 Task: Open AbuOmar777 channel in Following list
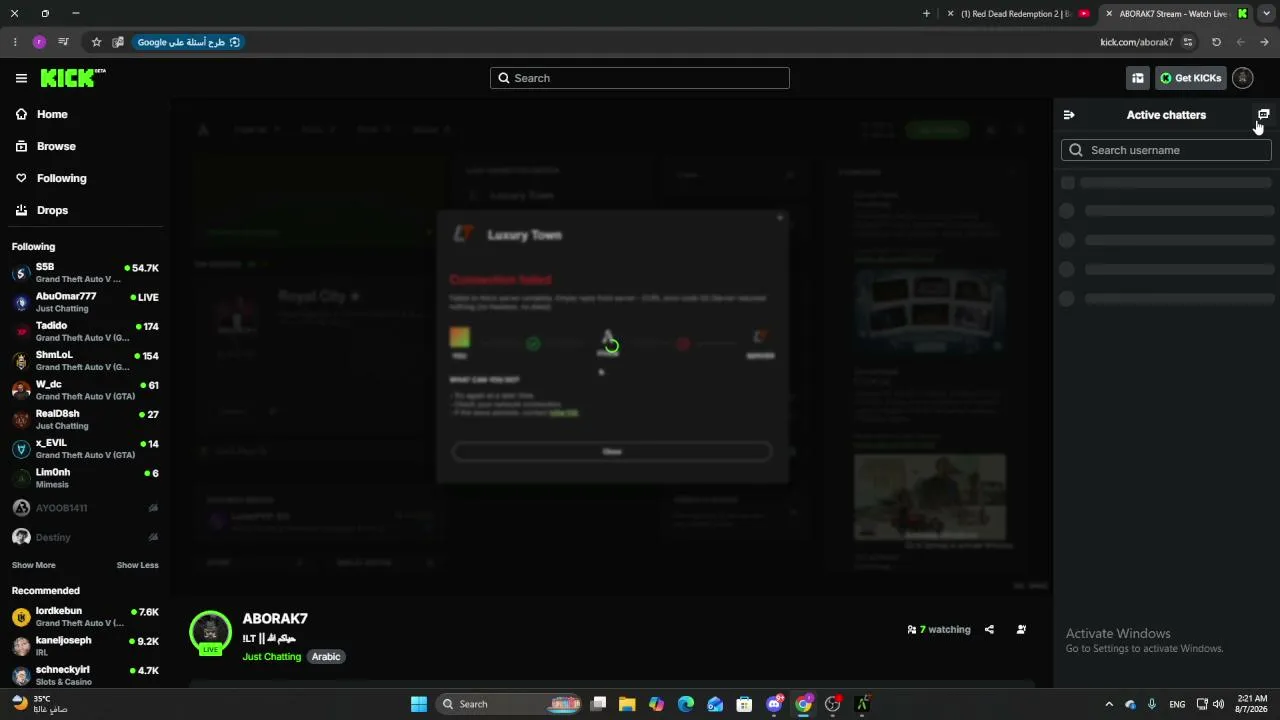pos(85,302)
